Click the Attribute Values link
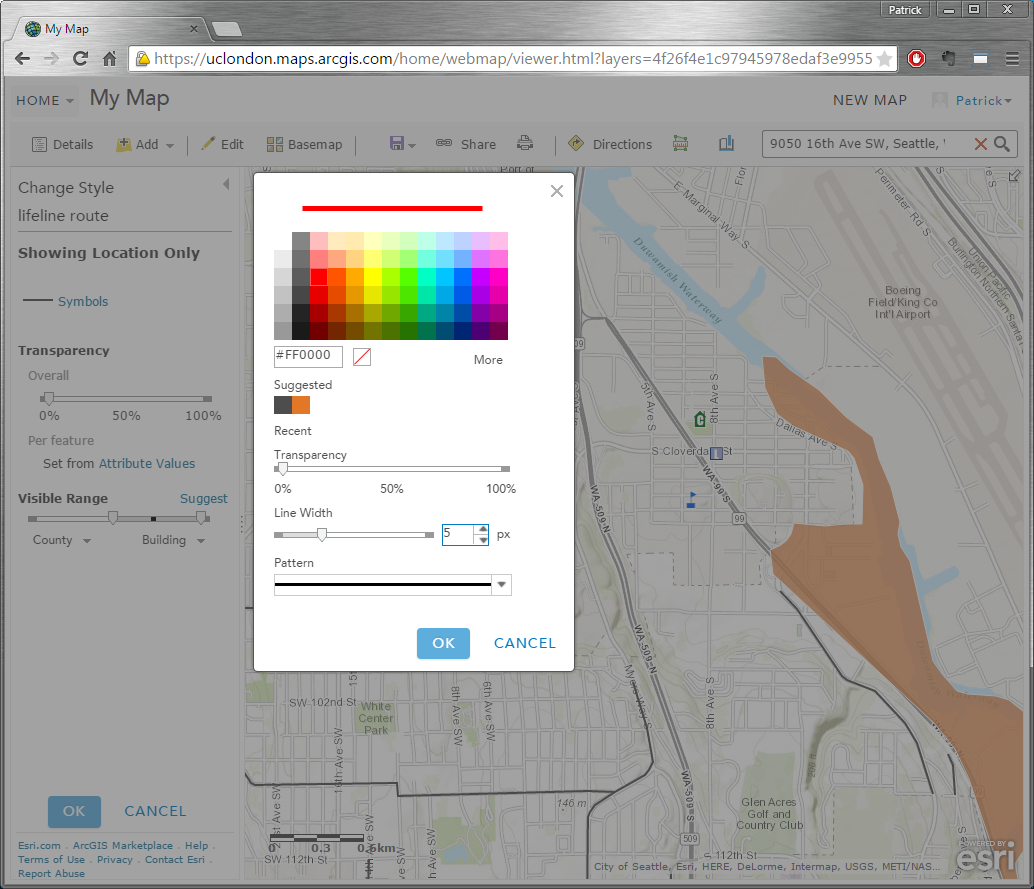 click(146, 464)
